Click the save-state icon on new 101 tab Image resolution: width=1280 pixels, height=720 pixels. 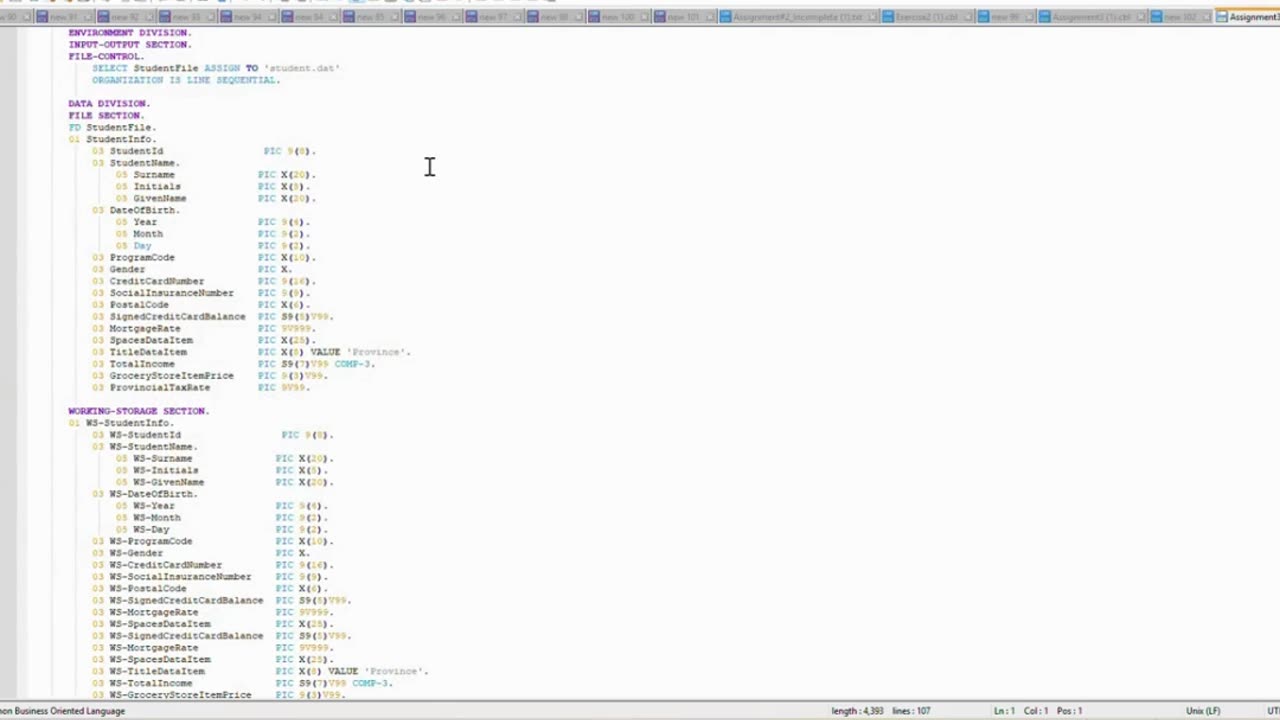660,17
